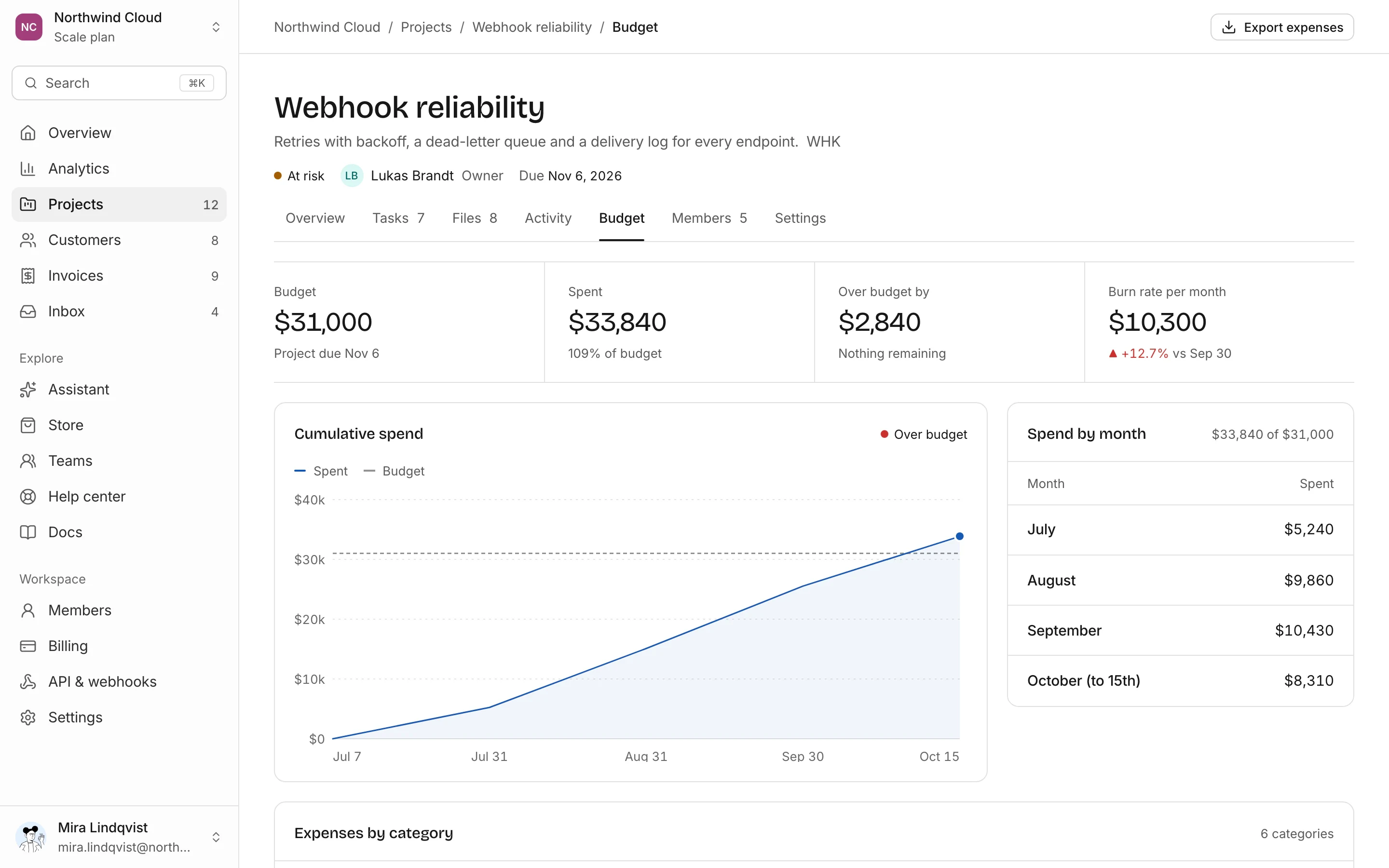1389x868 pixels.
Task: Select the Budget tab
Action: coord(622,218)
